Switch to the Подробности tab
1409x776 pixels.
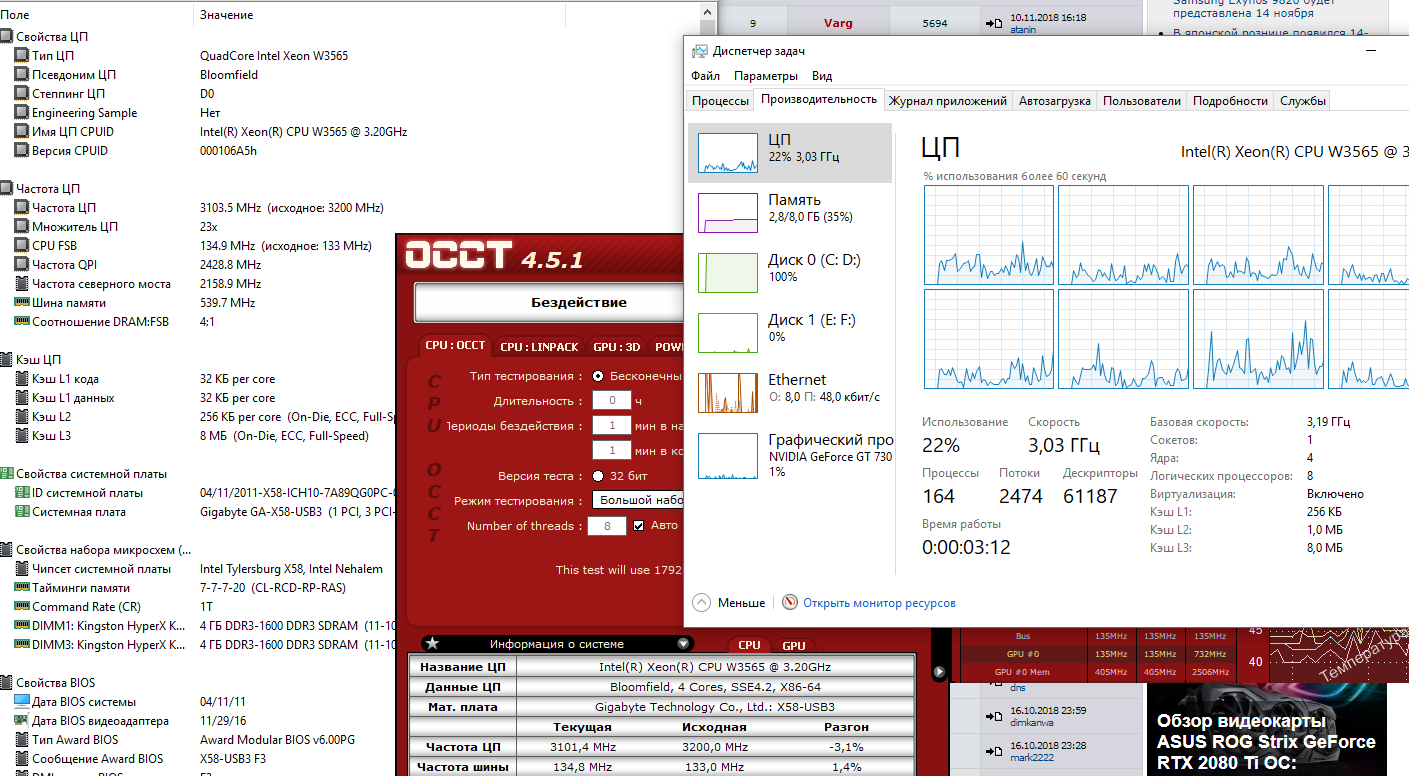point(1230,101)
